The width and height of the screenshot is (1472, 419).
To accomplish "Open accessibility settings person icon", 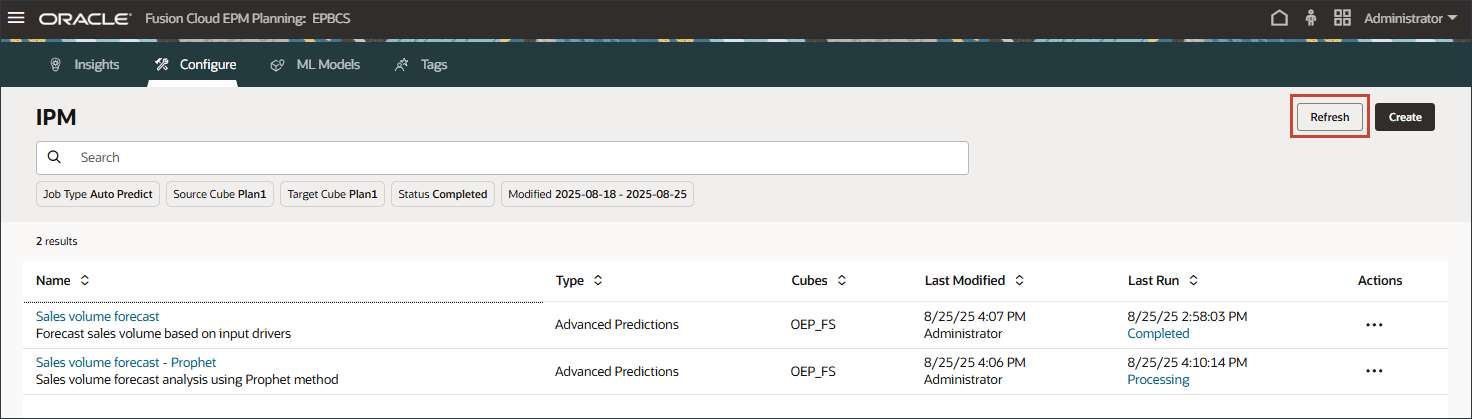I will coord(1311,18).
